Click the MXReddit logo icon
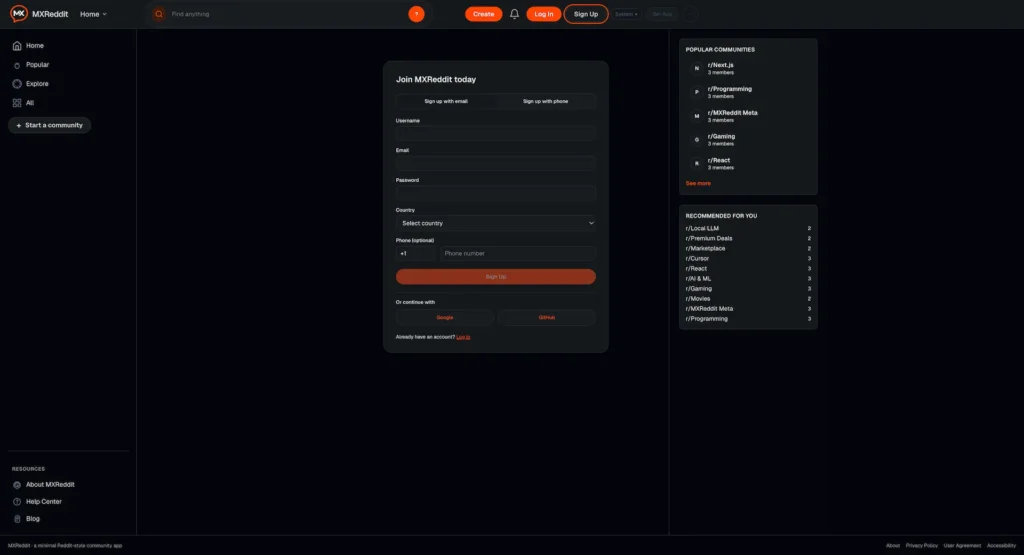This screenshot has width=1024, height=555. pyautogui.click(x=19, y=14)
